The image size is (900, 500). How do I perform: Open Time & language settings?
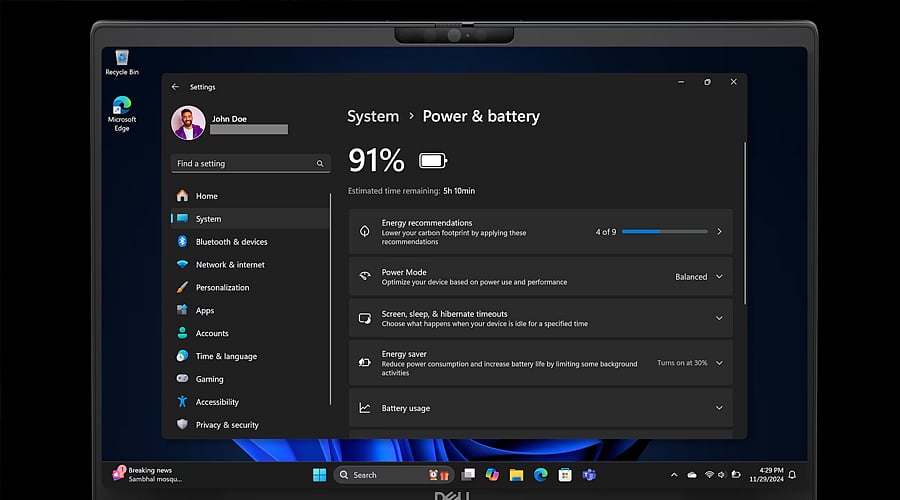(226, 356)
